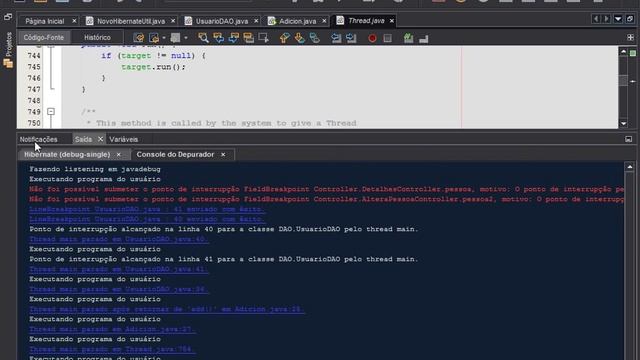Toggle Highlight Search icon

[249, 38]
